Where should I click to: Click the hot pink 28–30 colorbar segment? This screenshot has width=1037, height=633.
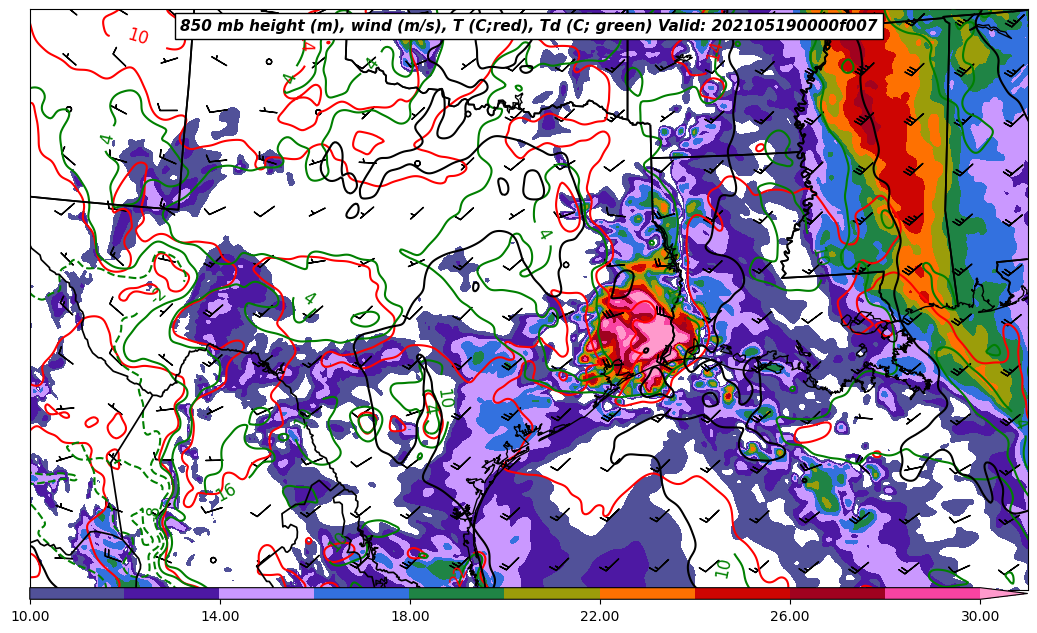pyautogui.click(x=931, y=593)
